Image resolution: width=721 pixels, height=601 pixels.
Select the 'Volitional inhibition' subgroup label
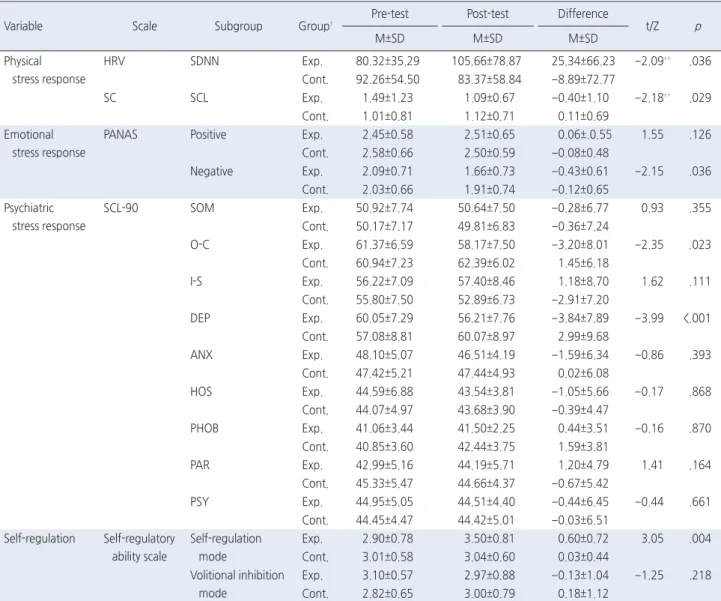[237, 575]
